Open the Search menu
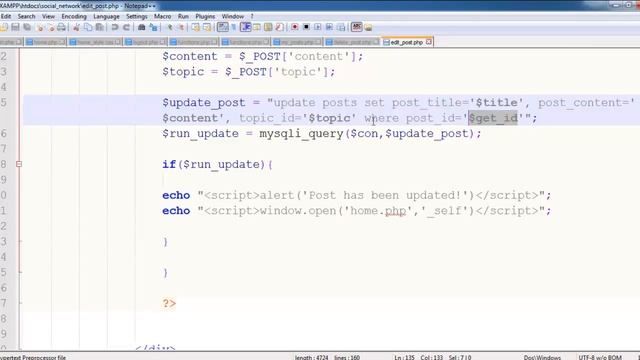The image size is (640, 360). point(27,16)
